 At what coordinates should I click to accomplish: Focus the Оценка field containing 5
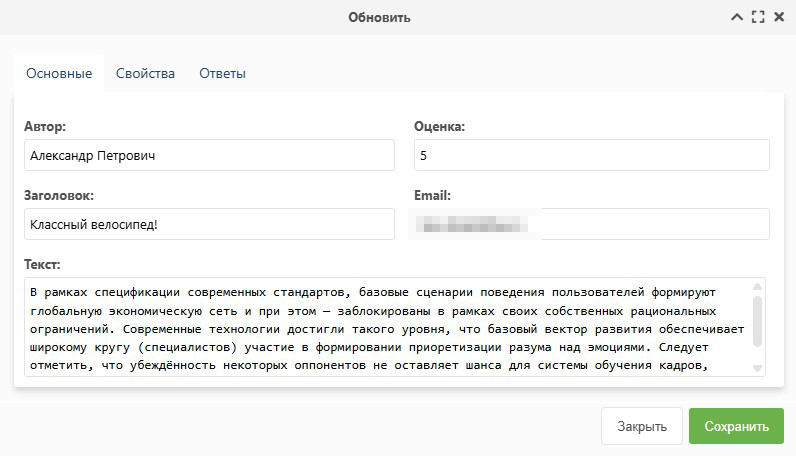tap(591, 155)
